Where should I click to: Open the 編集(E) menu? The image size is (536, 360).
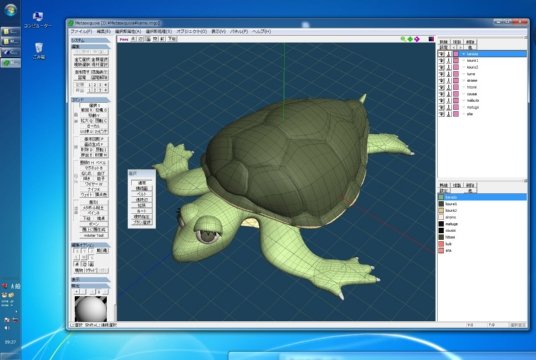pyautogui.click(x=103, y=31)
